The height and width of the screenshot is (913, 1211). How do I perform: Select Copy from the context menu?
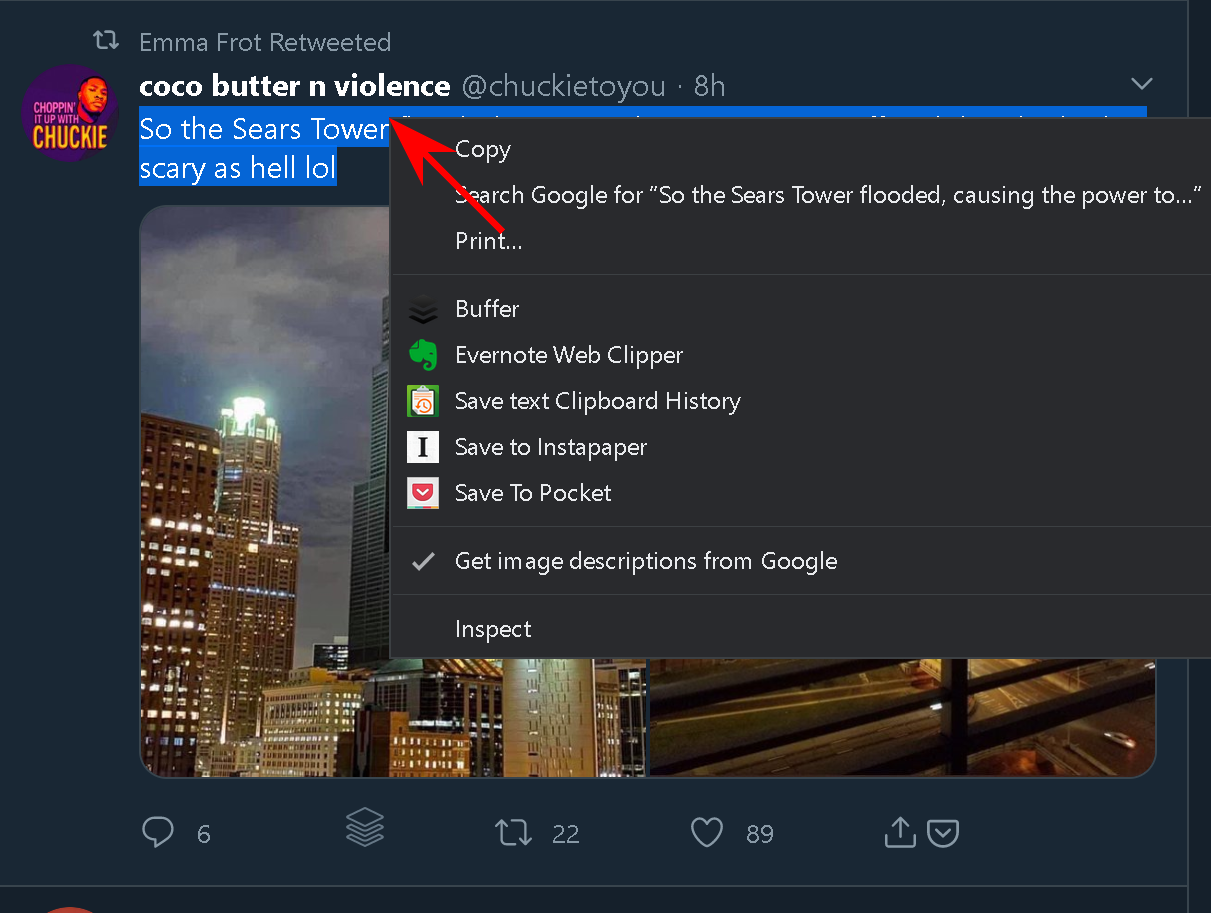[x=483, y=149]
